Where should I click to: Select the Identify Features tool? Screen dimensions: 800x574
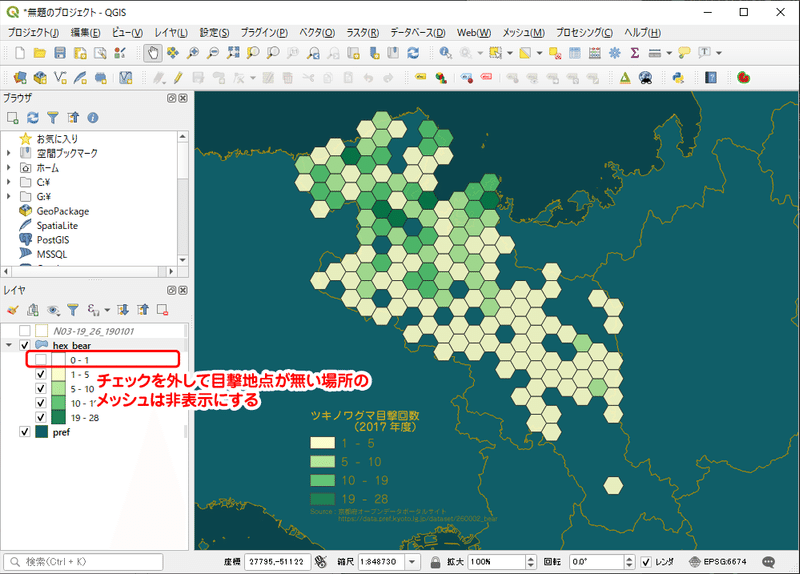(x=445, y=53)
